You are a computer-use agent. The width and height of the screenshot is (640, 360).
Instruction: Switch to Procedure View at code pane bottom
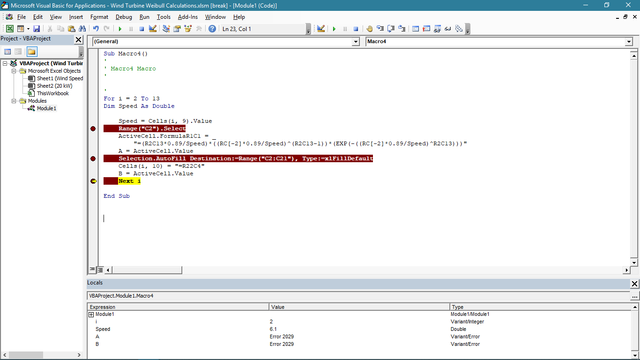93,270
